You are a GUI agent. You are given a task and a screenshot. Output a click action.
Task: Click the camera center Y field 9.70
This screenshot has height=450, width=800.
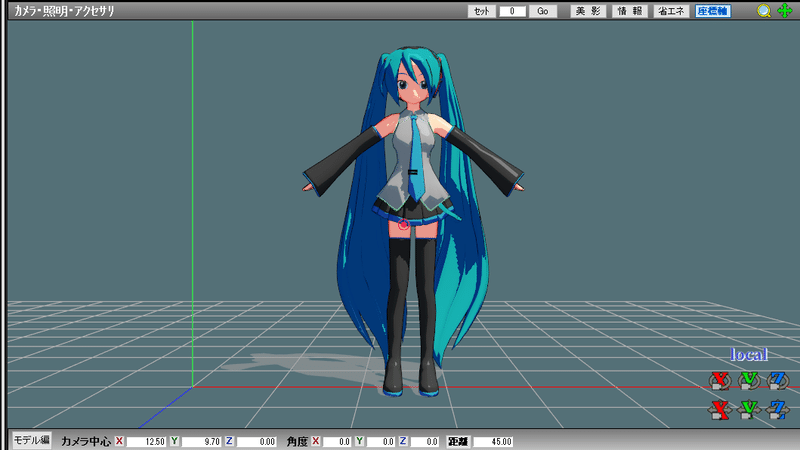pos(201,441)
